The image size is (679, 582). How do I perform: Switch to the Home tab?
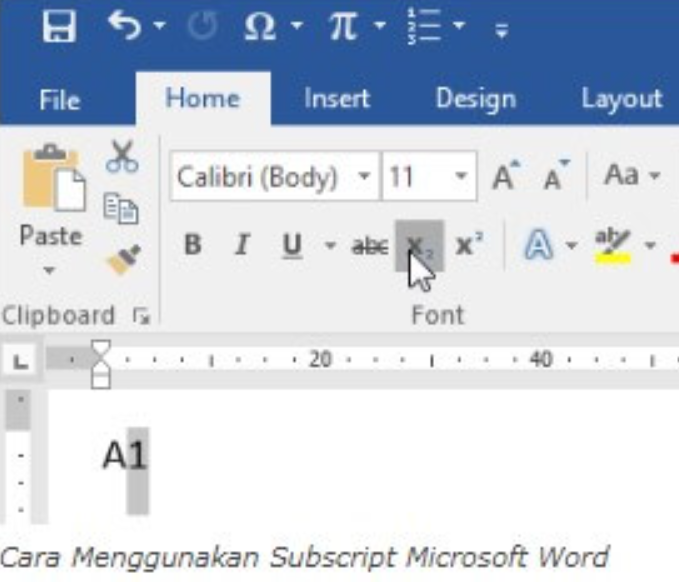click(x=203, y=98)
